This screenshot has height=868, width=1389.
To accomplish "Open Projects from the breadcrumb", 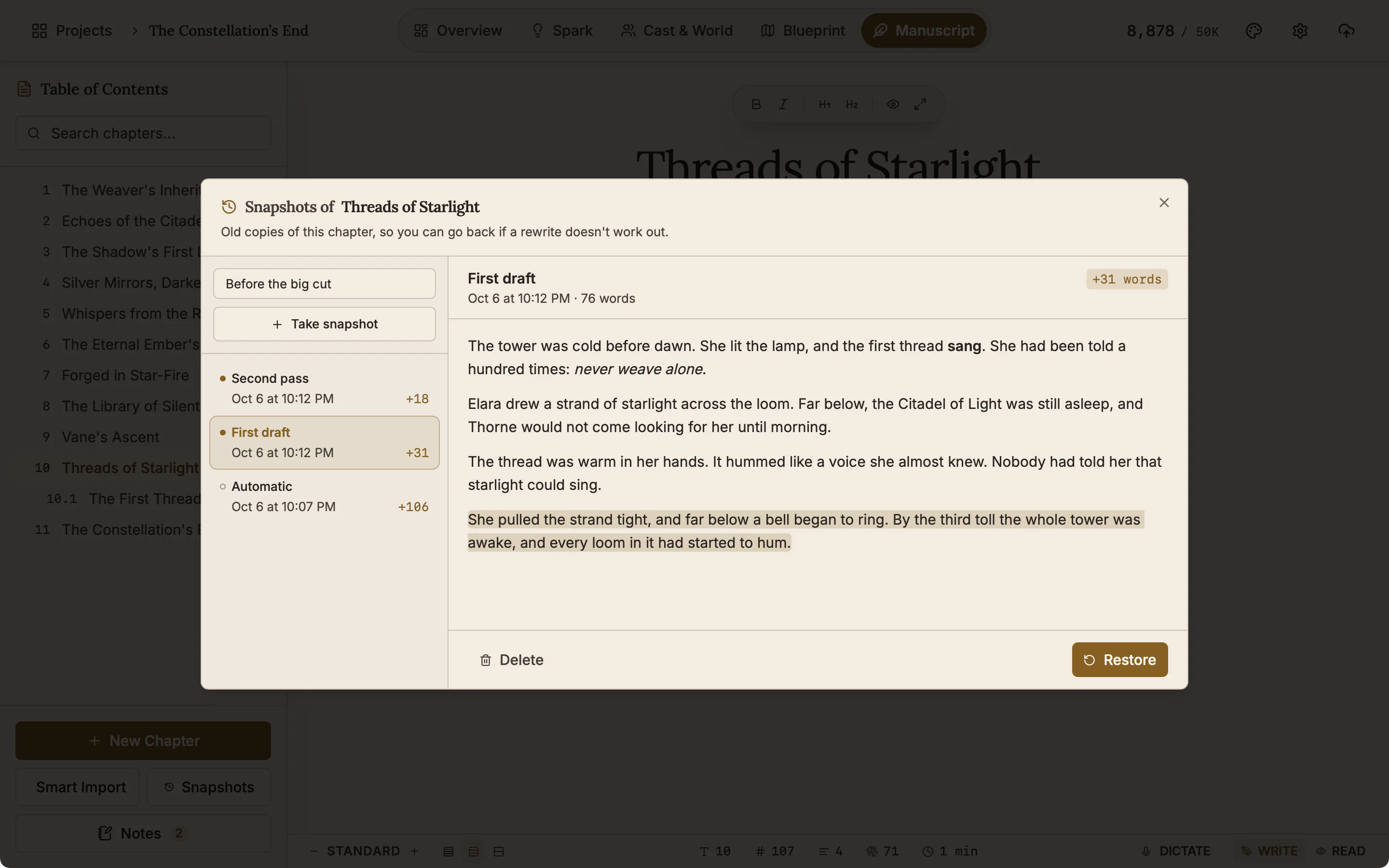I will (72, 30).
